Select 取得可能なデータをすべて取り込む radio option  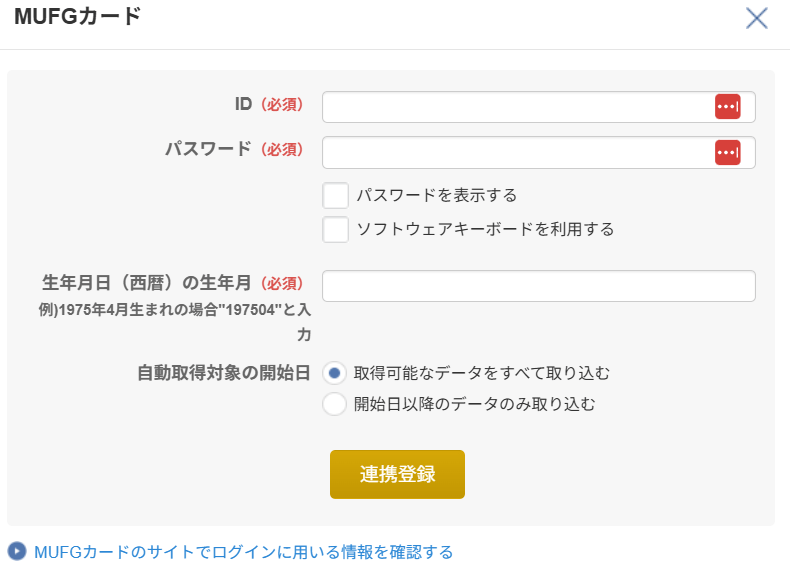tap(335, 373)
